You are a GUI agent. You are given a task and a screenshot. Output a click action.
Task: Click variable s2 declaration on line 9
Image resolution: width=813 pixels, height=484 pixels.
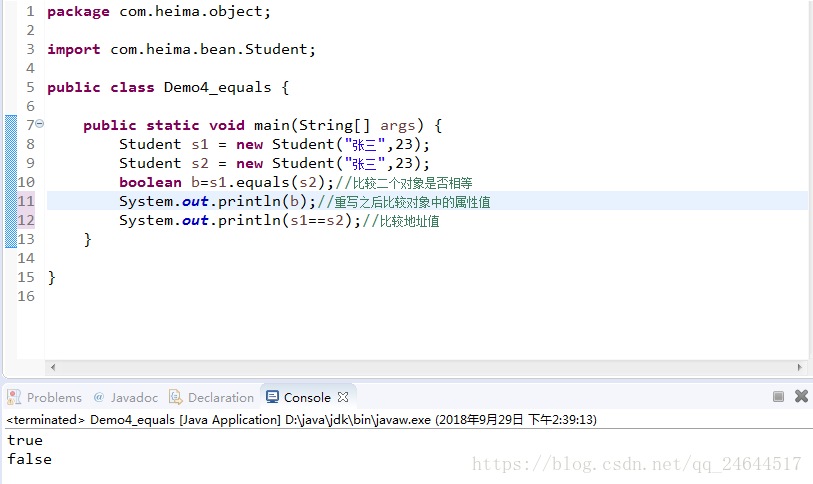[x=200, y=163]
